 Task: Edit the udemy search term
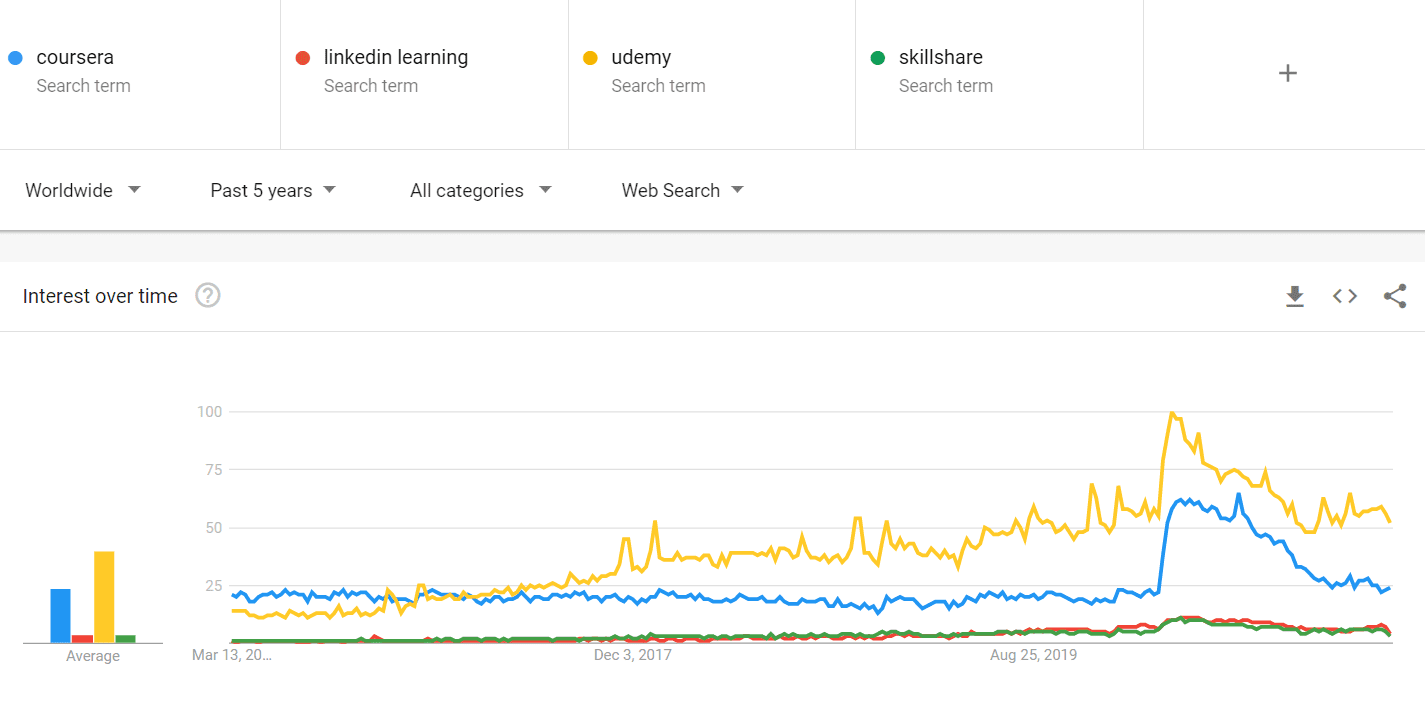click(641, 58)
